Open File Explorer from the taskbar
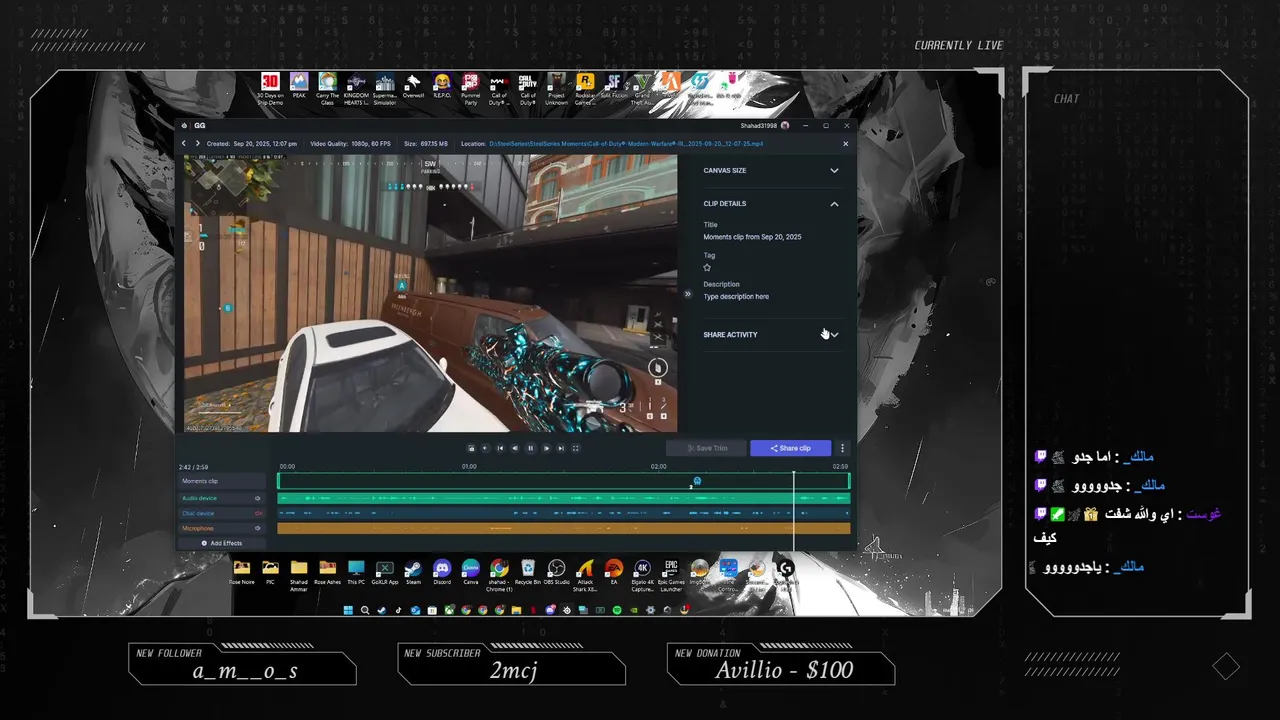Image resolution: width=1280 pixels, height=720 pixels. click(x=516, y=610)
